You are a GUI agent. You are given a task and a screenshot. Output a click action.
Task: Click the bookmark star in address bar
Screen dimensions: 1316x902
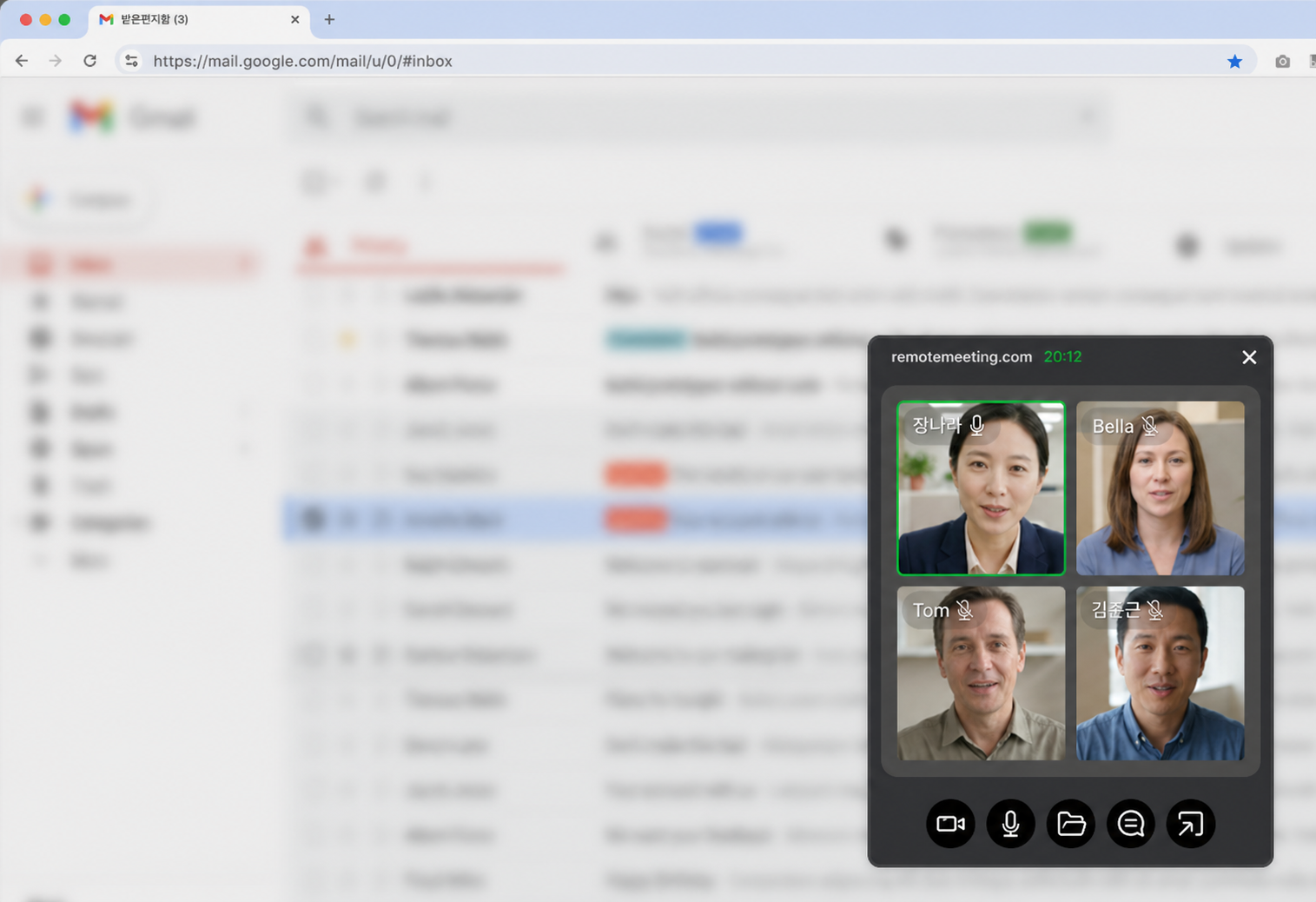pyautogui.click(x=1234, y=61)
